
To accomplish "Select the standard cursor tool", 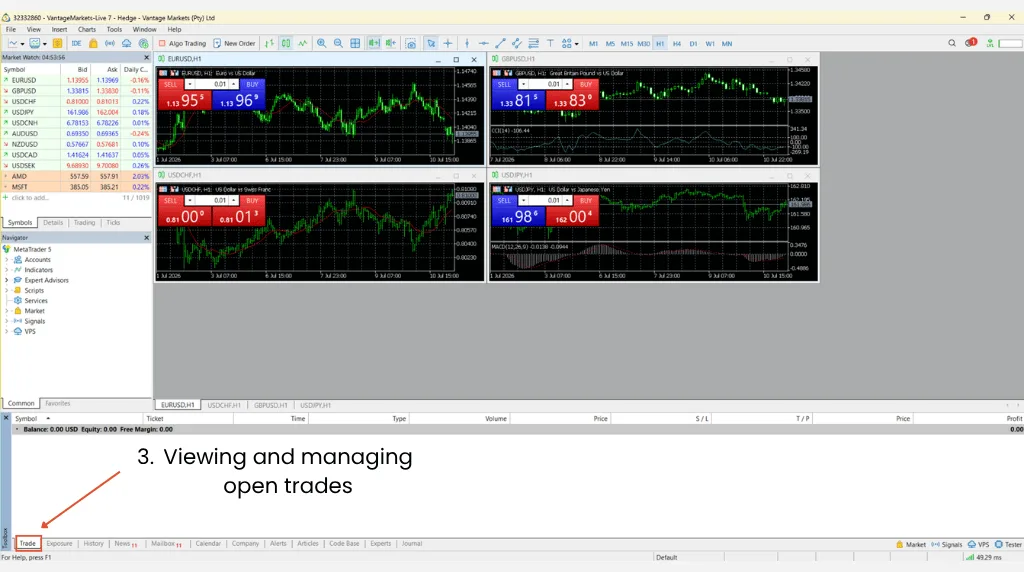I will click(431, 44).
